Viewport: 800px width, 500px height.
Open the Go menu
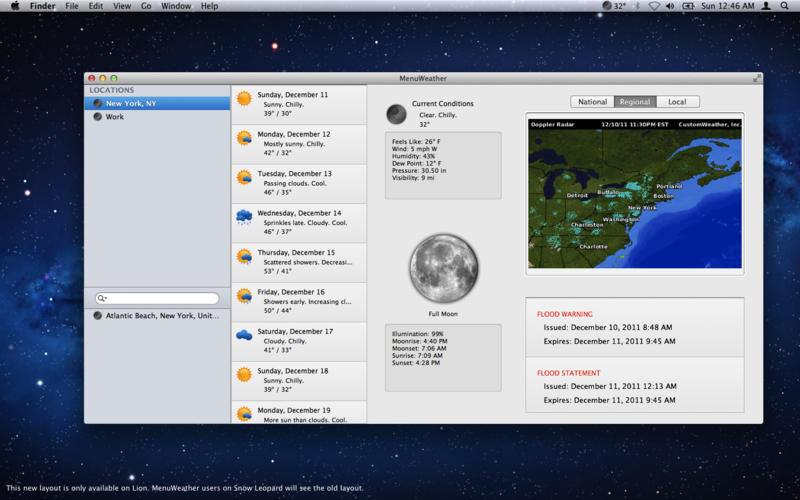(146, 6)
